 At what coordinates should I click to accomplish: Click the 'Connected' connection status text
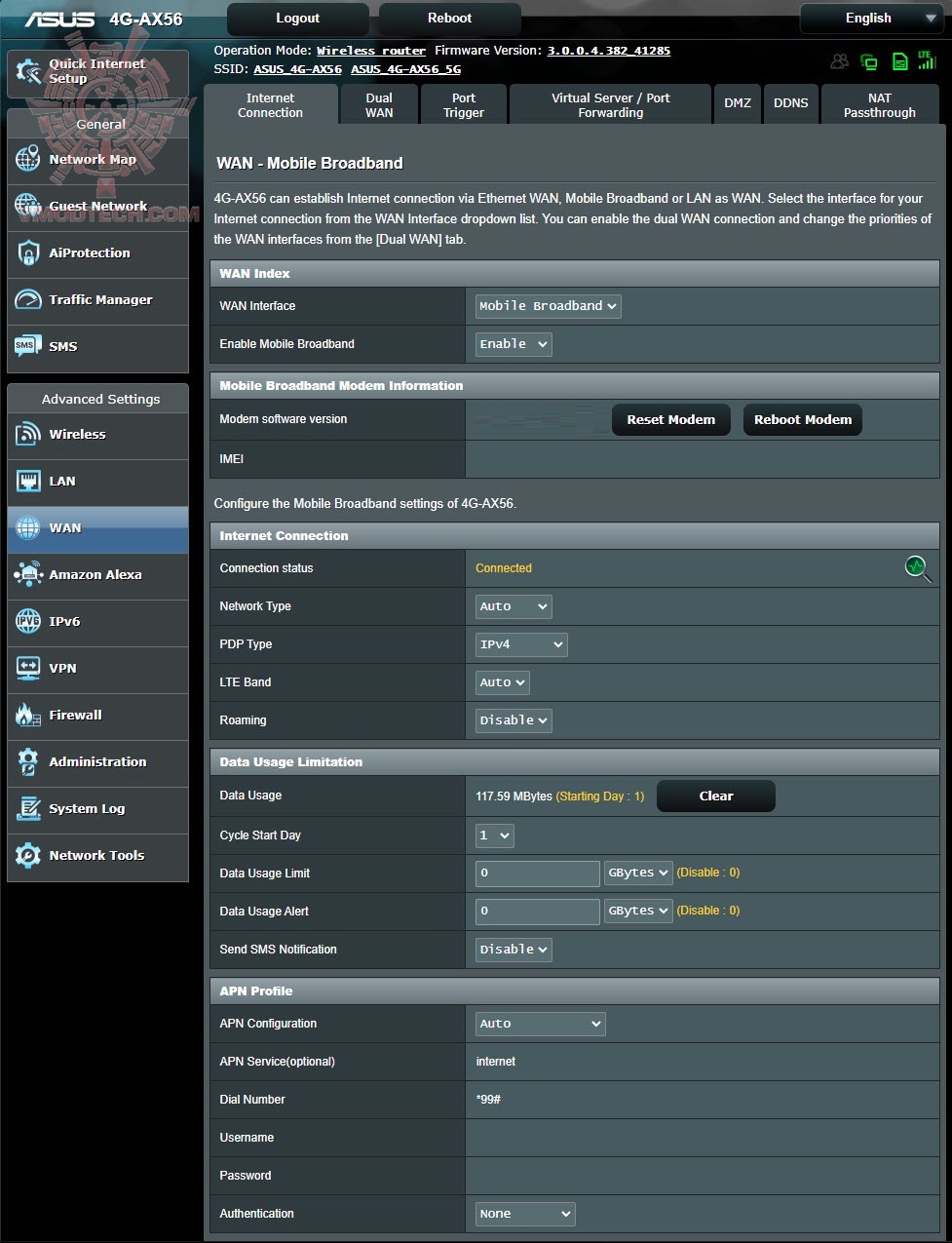click(x=504, y=568)
